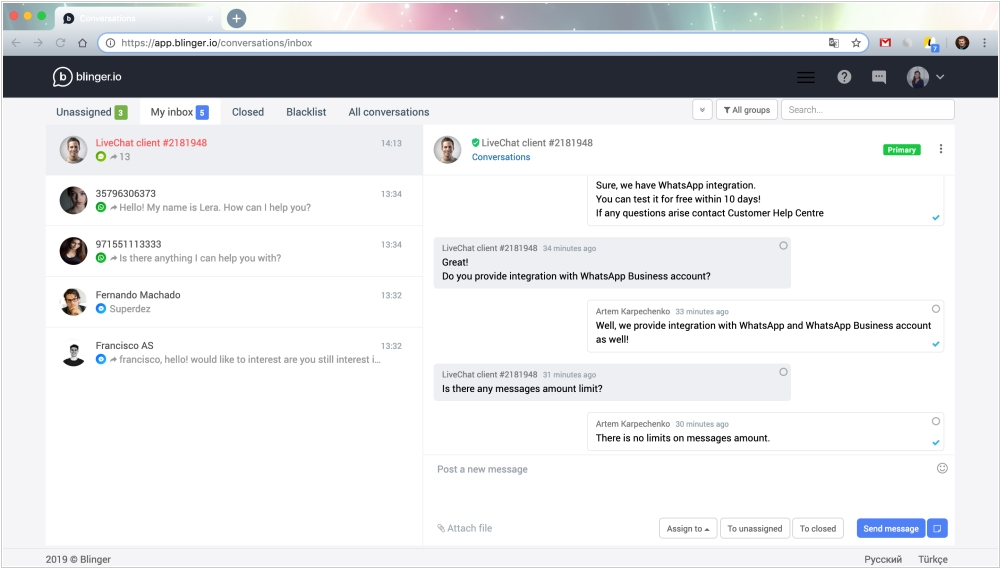This screenshot has height=568, width=1000.
Task: Open the Blacklist tab
Action: click(306, 112)
